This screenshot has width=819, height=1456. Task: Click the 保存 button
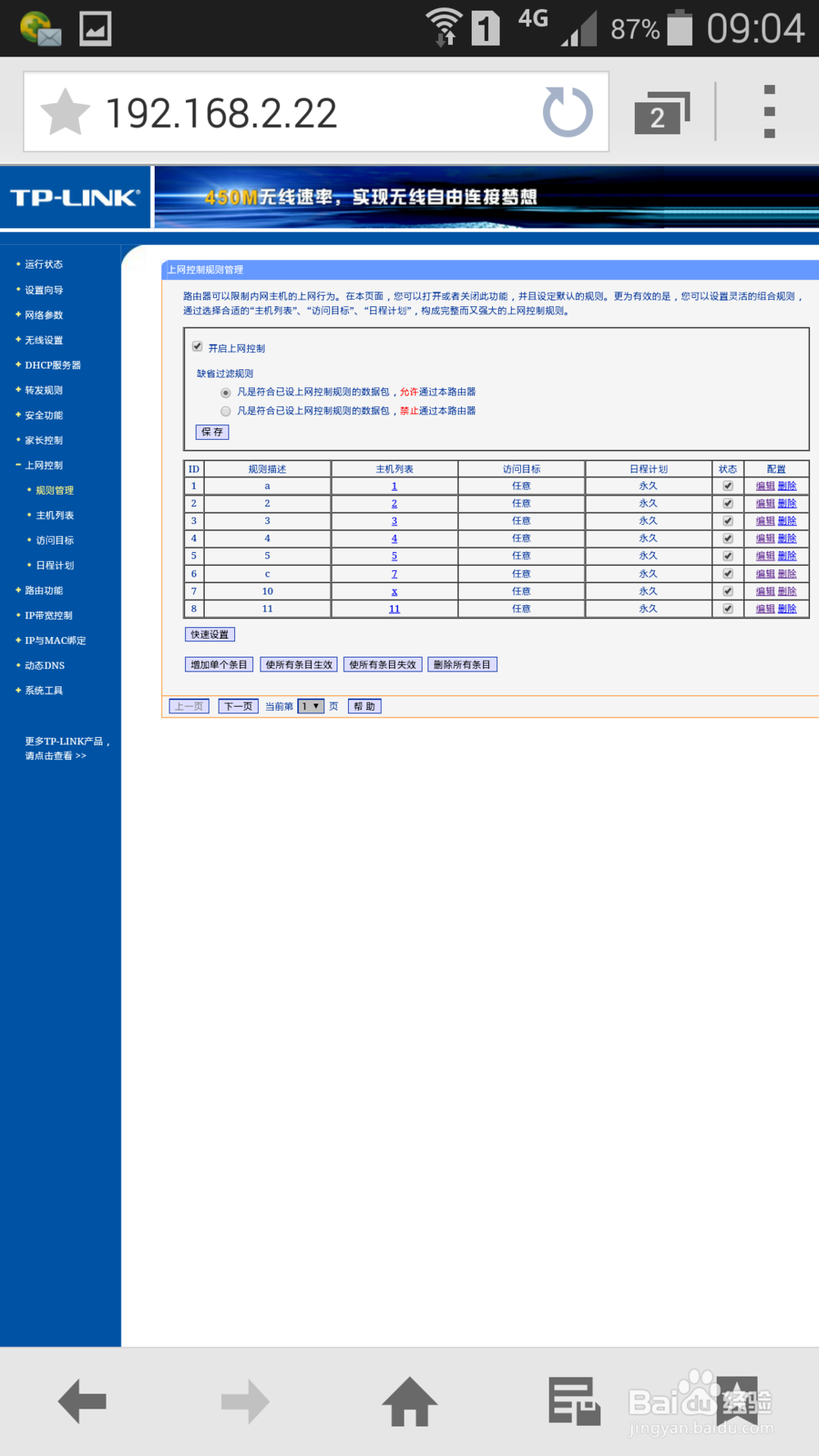pyautogui.click(x=212, y=432)
